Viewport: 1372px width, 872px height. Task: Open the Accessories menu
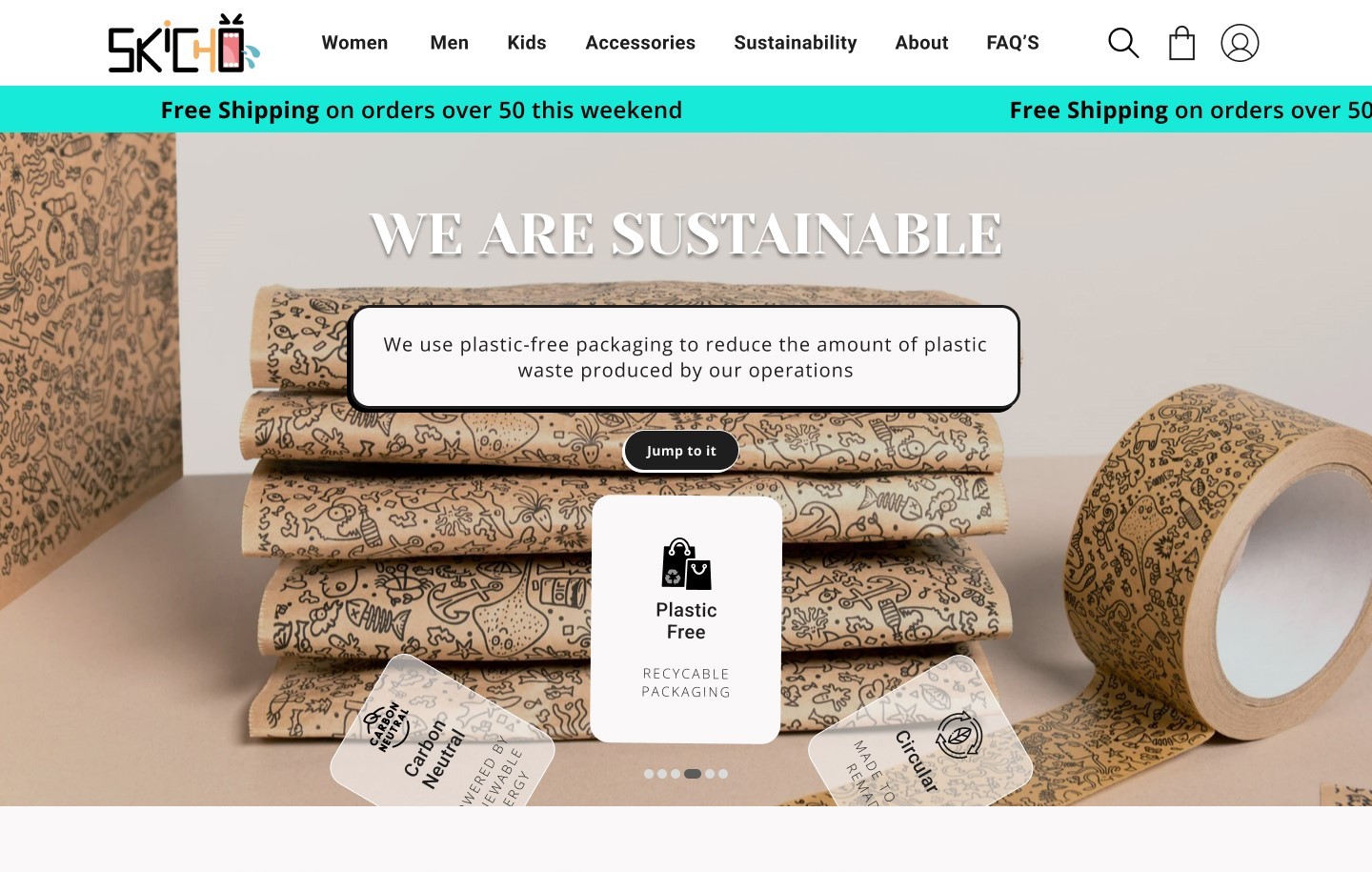[640, 43]
